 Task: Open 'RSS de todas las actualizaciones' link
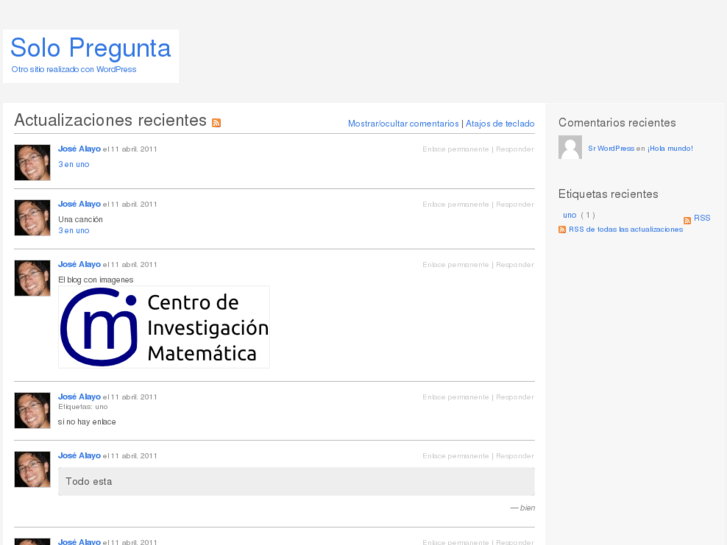[625, 230]
